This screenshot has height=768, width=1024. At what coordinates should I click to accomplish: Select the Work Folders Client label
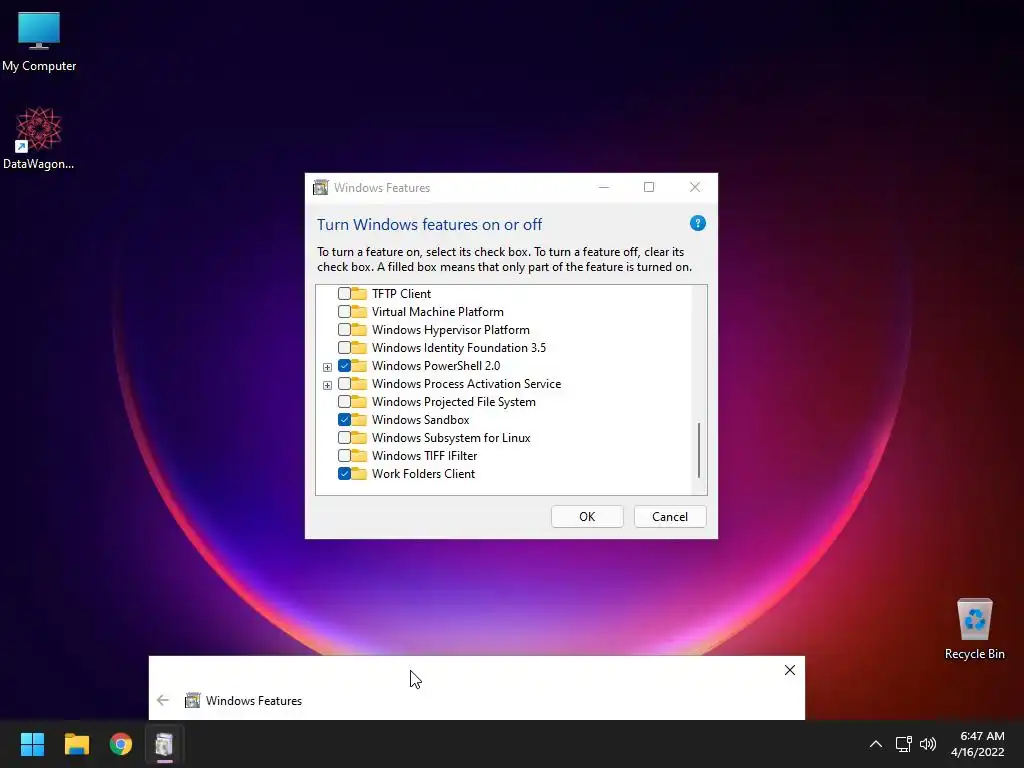click(x=423, y=473)
